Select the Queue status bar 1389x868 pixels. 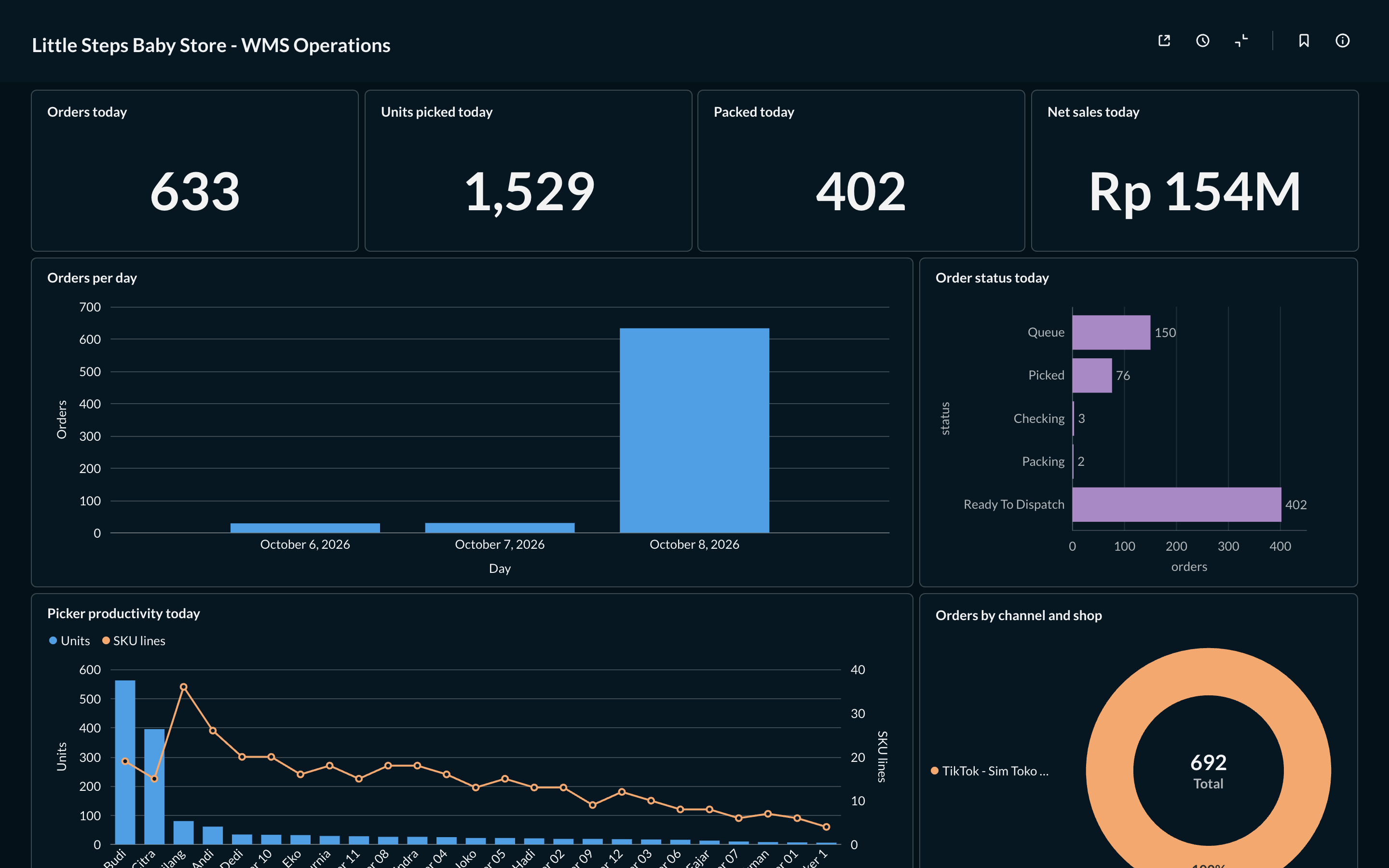pyautogui.click(x=1111, y=332)
